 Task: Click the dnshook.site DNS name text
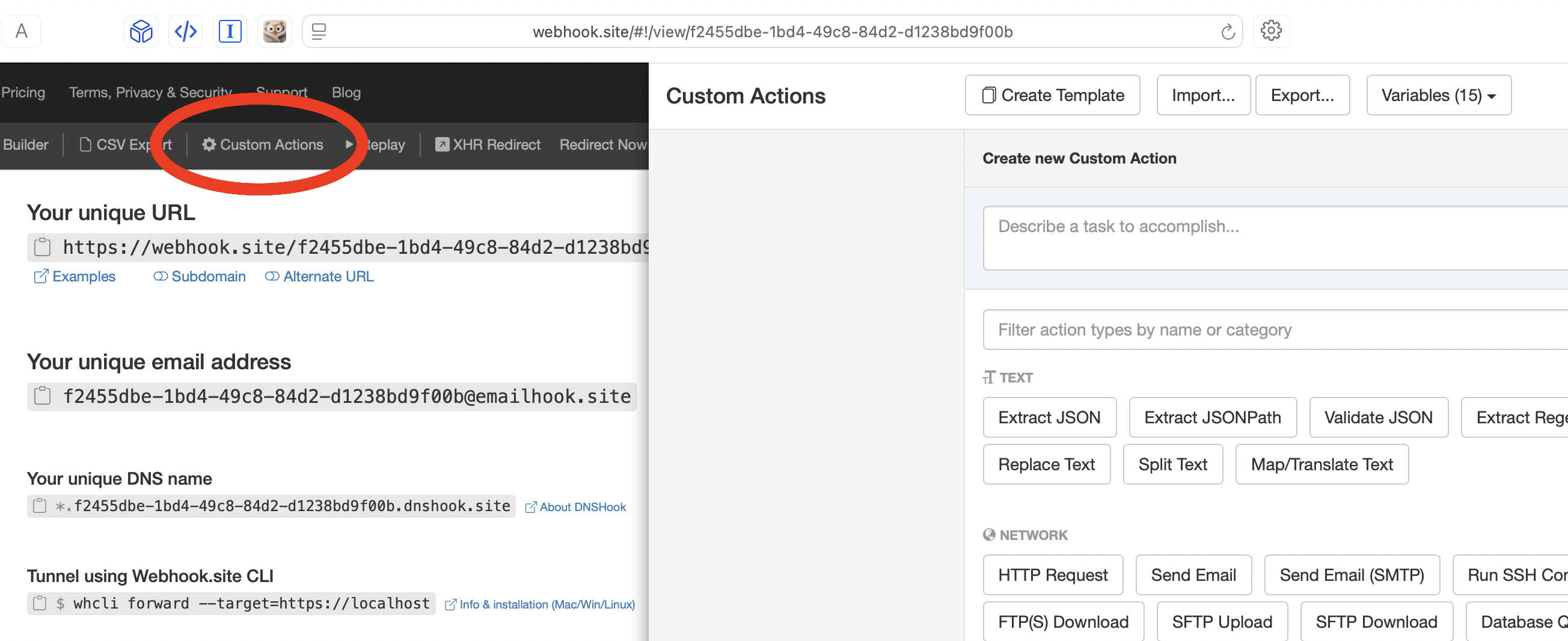[x=283, y=506]
